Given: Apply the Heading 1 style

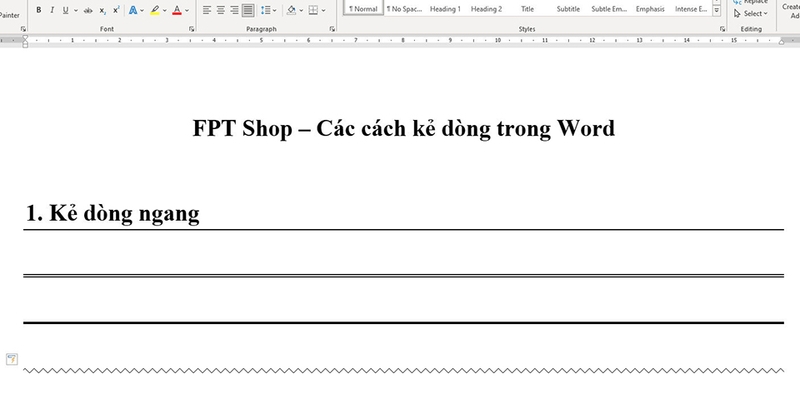Looking at the screenshot, I should tap(445, 9).
